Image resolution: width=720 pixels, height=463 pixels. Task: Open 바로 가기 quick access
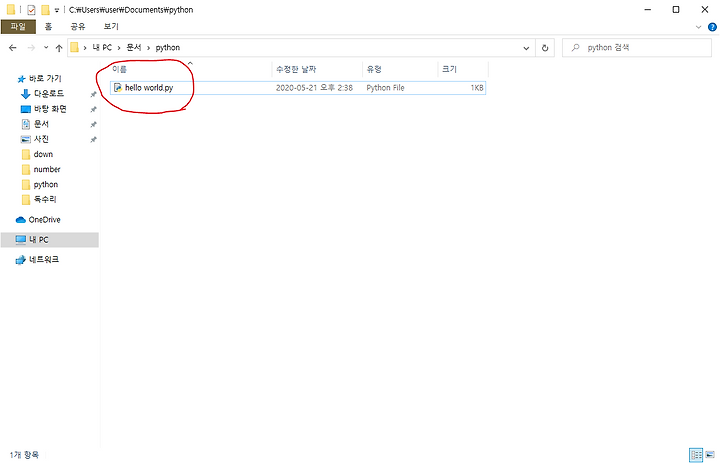coord(45,79)
